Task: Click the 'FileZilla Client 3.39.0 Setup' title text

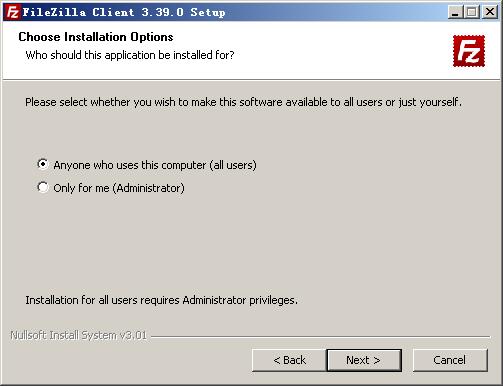Action: coord(124,12)
